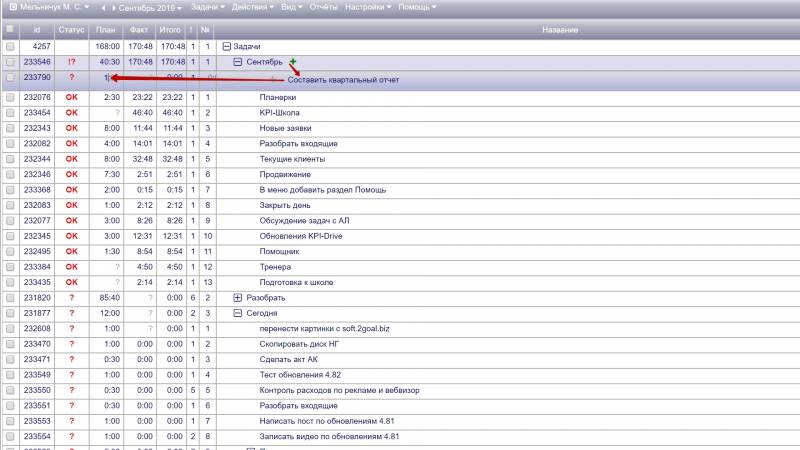Open the Вид menu

[x=292, y=7]
